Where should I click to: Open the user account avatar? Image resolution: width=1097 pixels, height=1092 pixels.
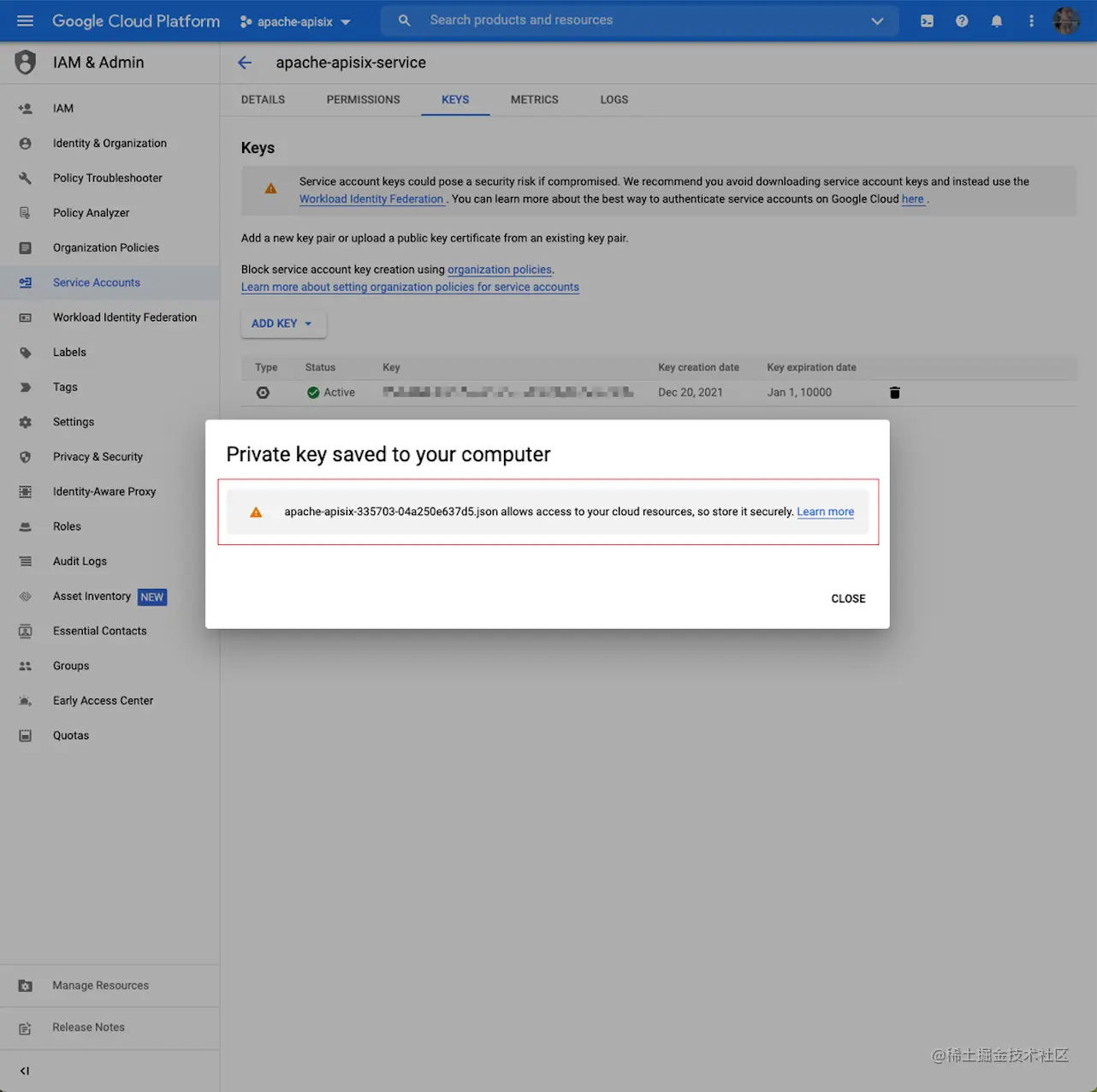pos(1066,21)
